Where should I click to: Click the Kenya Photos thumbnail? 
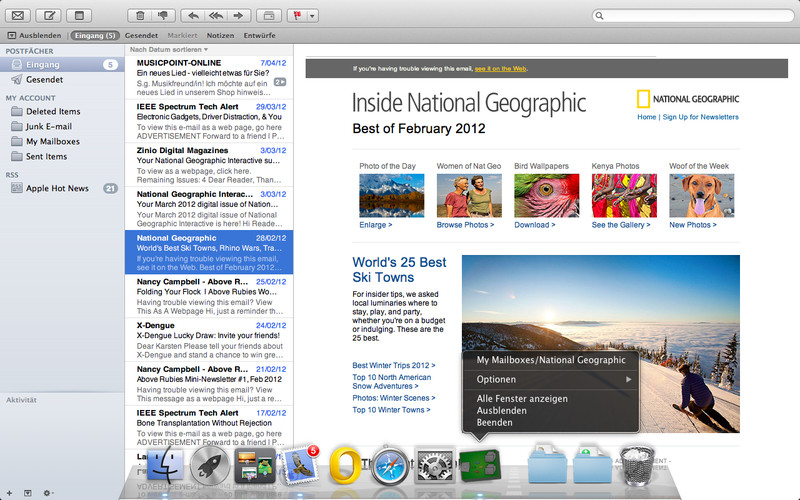point(624,195)
